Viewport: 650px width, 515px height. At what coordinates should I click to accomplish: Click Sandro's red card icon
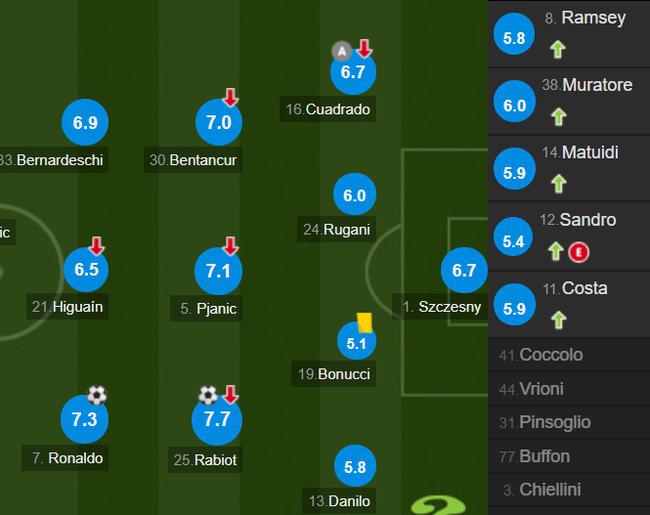(579, 252)
